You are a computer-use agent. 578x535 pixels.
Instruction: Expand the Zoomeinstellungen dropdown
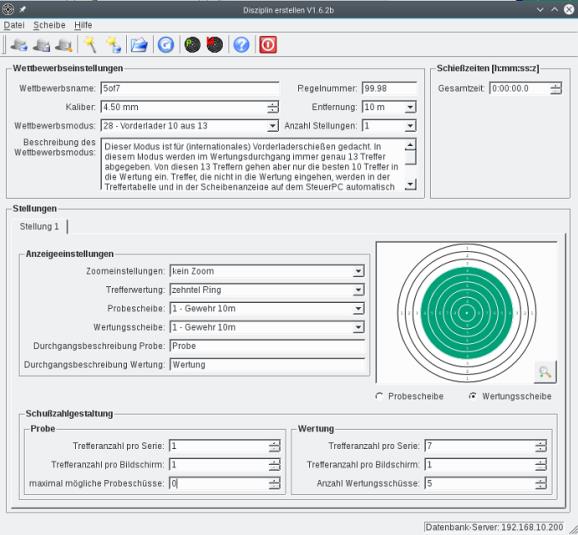(267, 271)
